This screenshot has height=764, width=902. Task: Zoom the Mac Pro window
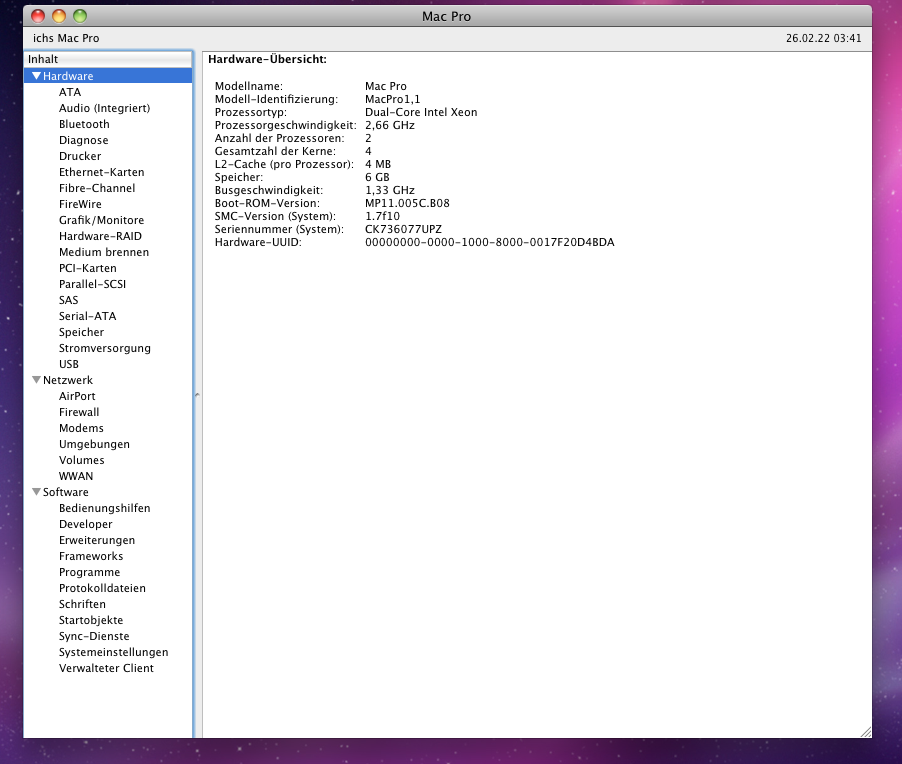pyautogui.click(x=80, y=16)
